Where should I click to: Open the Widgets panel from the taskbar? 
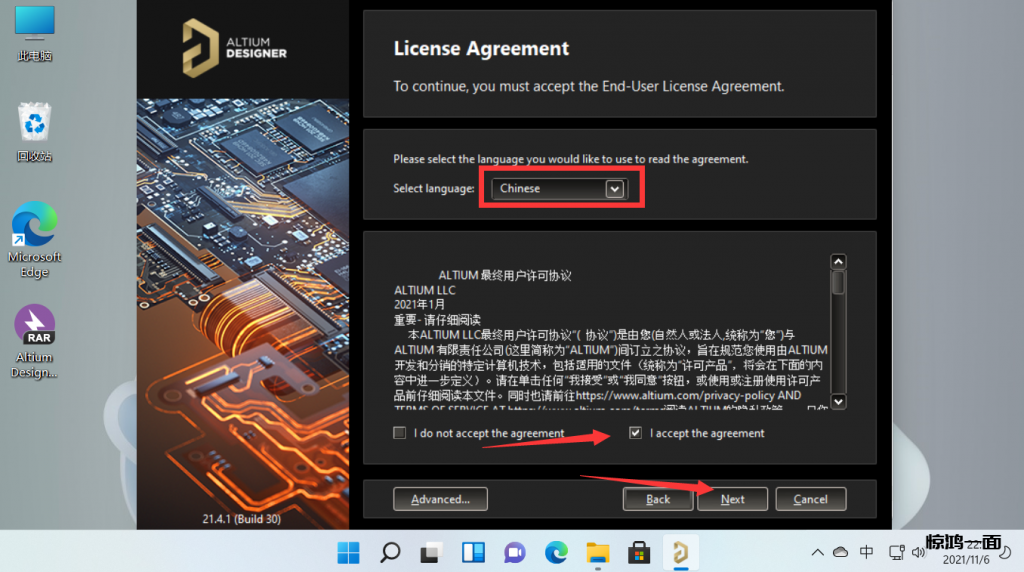coord(473,552)
